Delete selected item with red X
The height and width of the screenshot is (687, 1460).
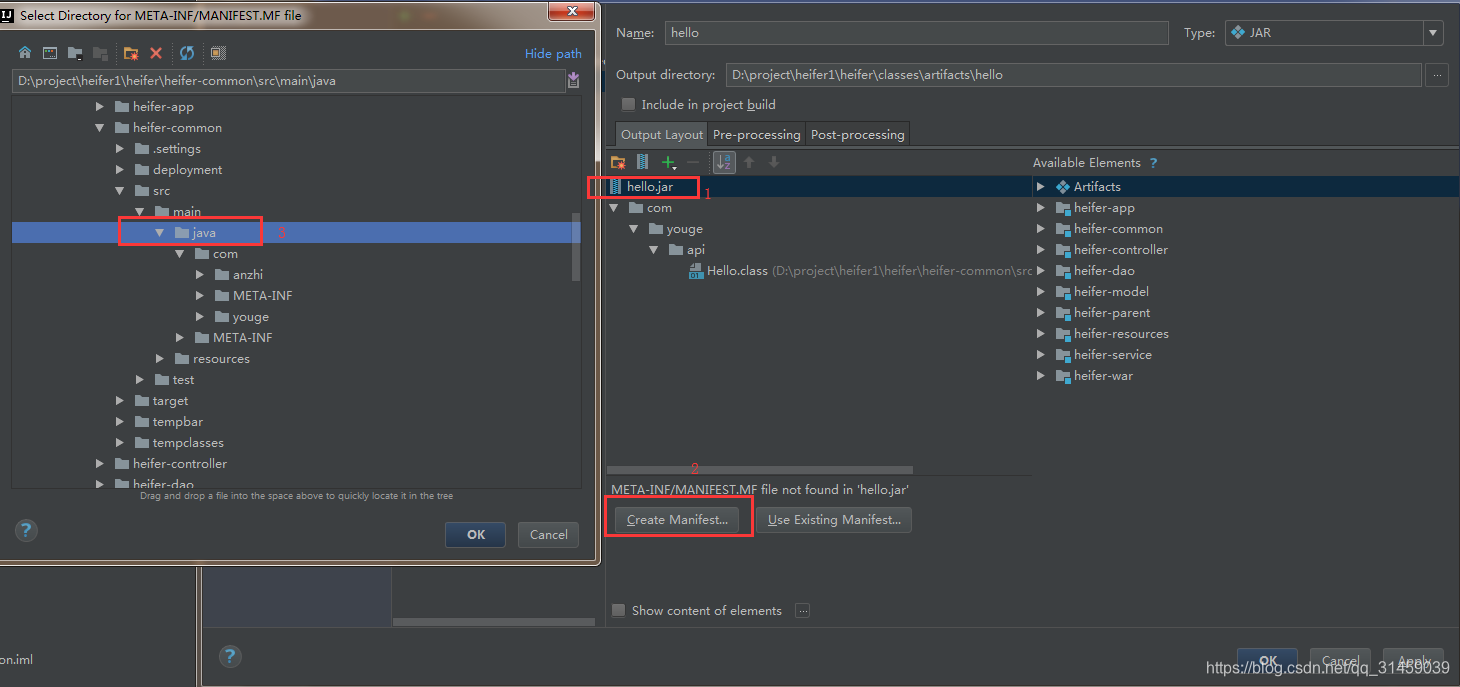[x=156, y=53]
